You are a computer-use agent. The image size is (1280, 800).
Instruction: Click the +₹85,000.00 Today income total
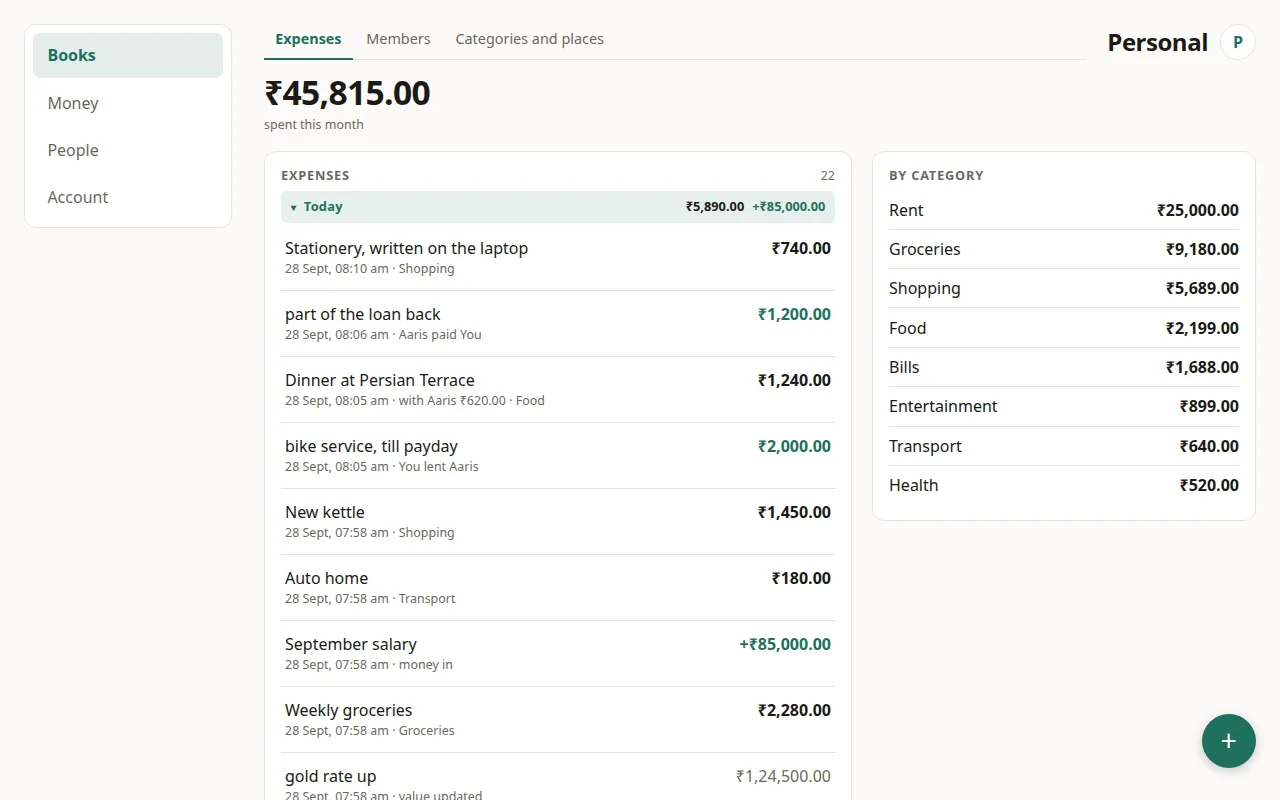788,207
